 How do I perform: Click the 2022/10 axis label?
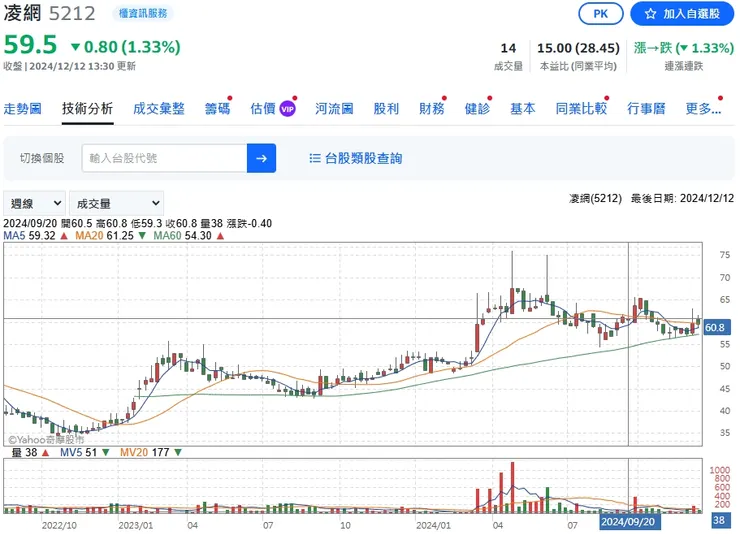tap(59, 525)
